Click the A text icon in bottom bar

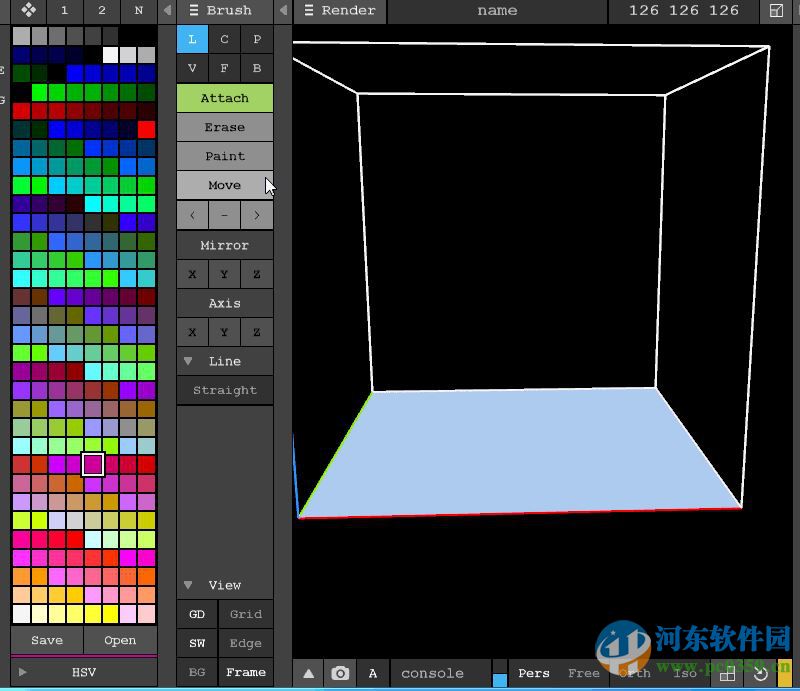click(x=372, y=673)
